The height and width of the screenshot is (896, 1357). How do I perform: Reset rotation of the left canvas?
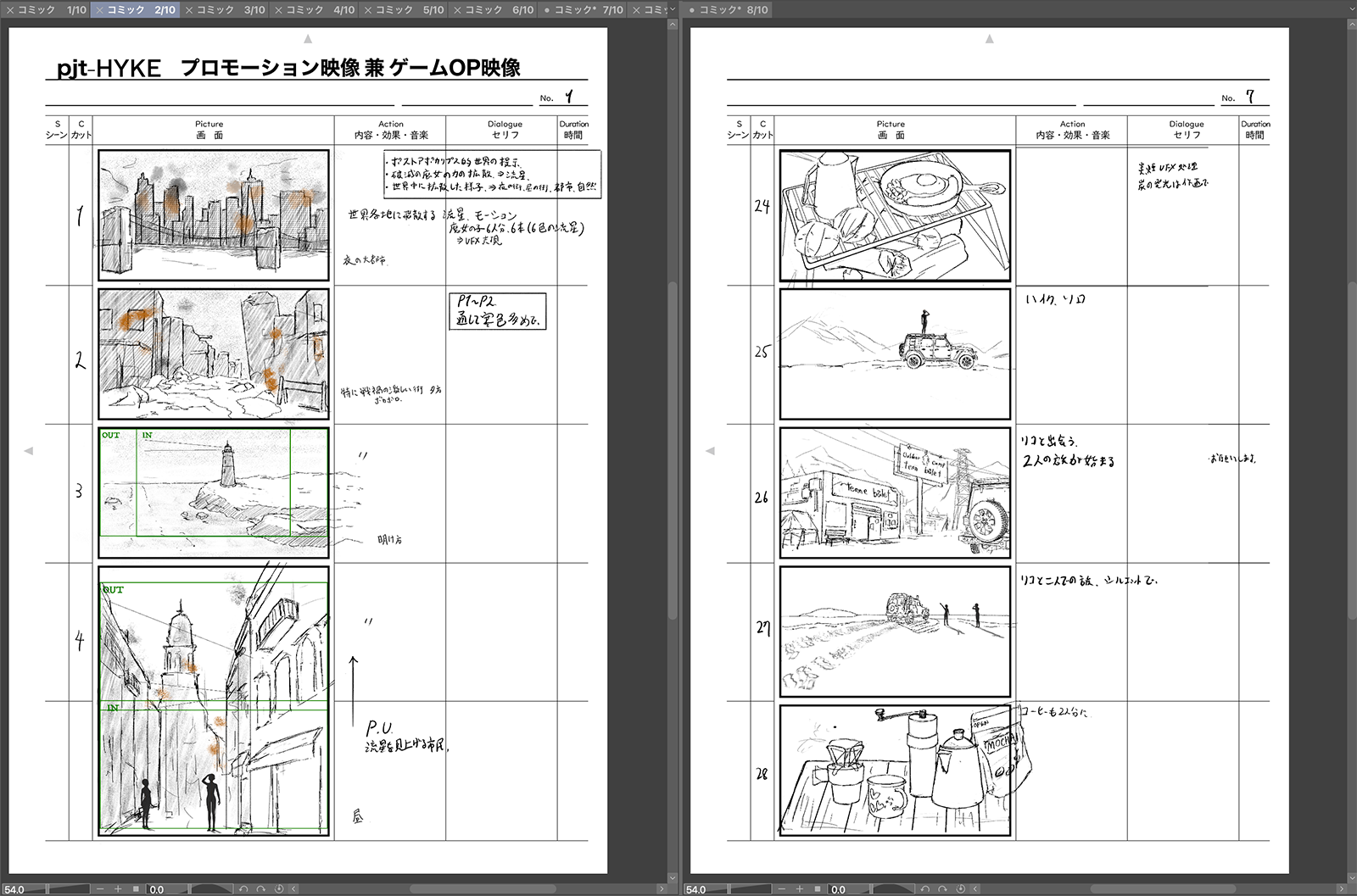pos(280,889)
